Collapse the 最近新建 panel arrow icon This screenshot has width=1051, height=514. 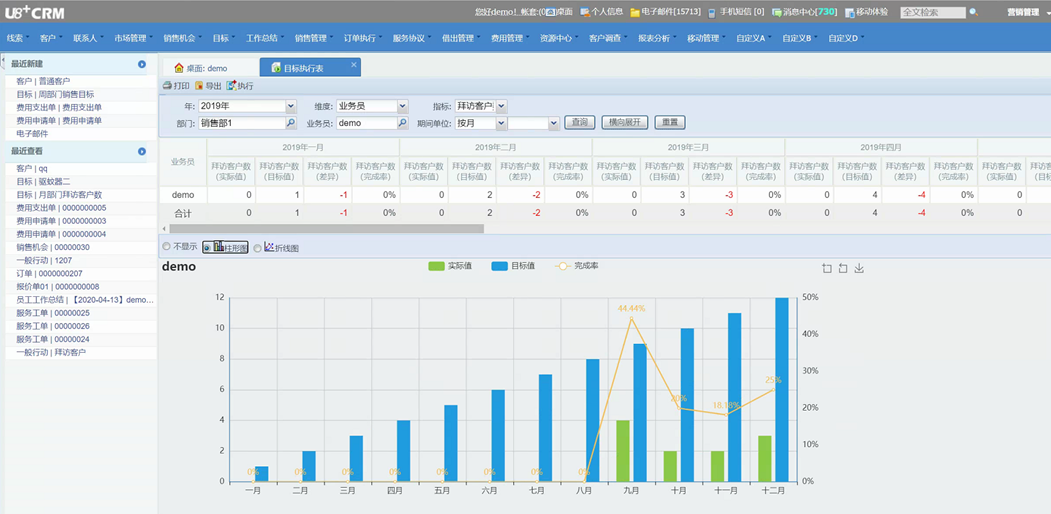[142, 64]
